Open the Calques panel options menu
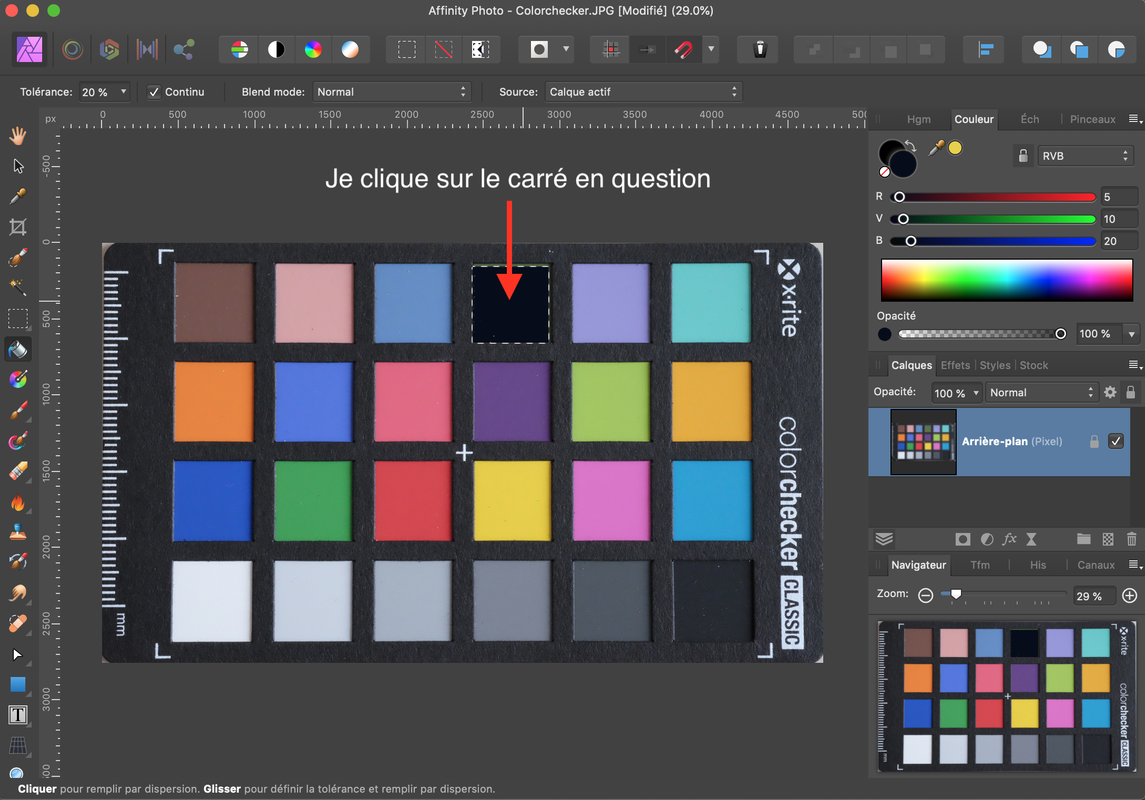1145x800 pixels. [x=1135, y=365]
